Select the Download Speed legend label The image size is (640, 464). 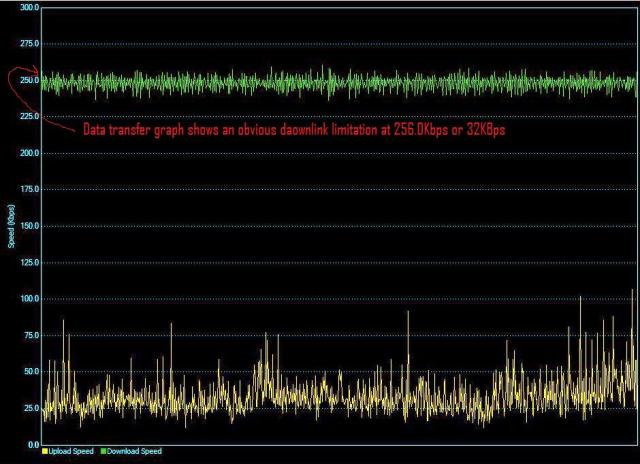tap(134, 451)
